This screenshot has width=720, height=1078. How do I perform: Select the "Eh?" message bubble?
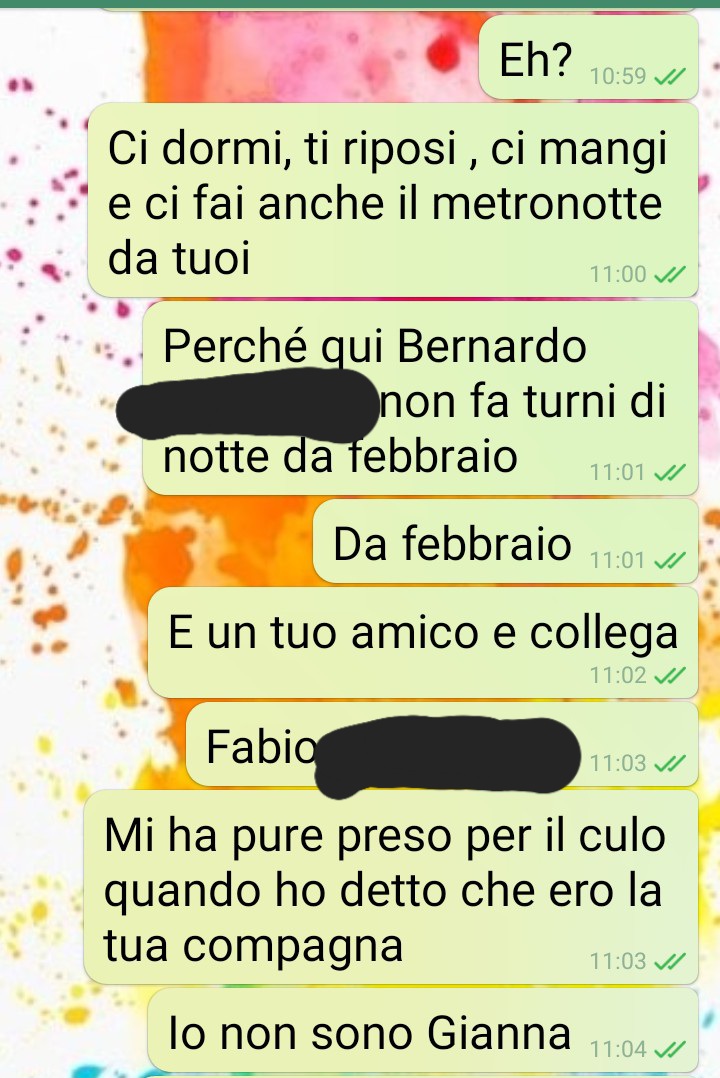(x=589, y=58)
